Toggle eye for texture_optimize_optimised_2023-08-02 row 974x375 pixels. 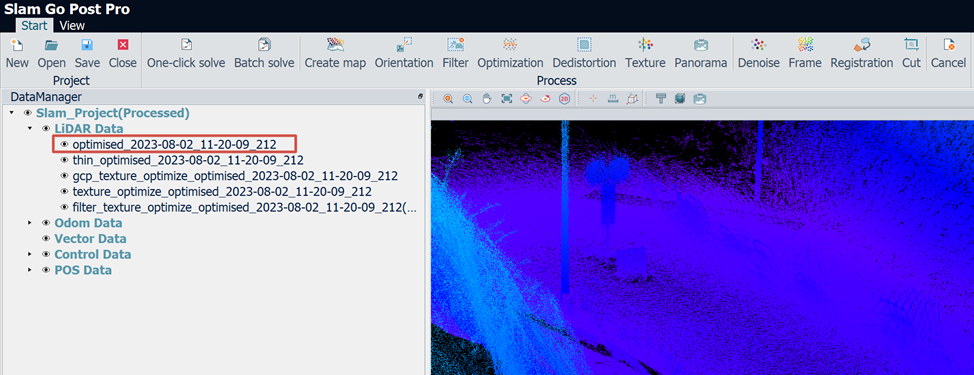pyautogui.click(x=65, y=191)
